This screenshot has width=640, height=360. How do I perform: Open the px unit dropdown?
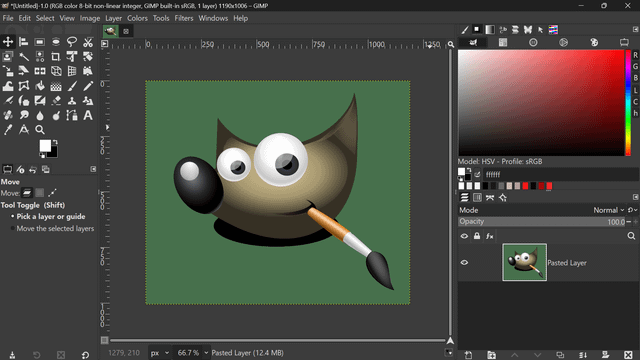click(x=160, y=353)
